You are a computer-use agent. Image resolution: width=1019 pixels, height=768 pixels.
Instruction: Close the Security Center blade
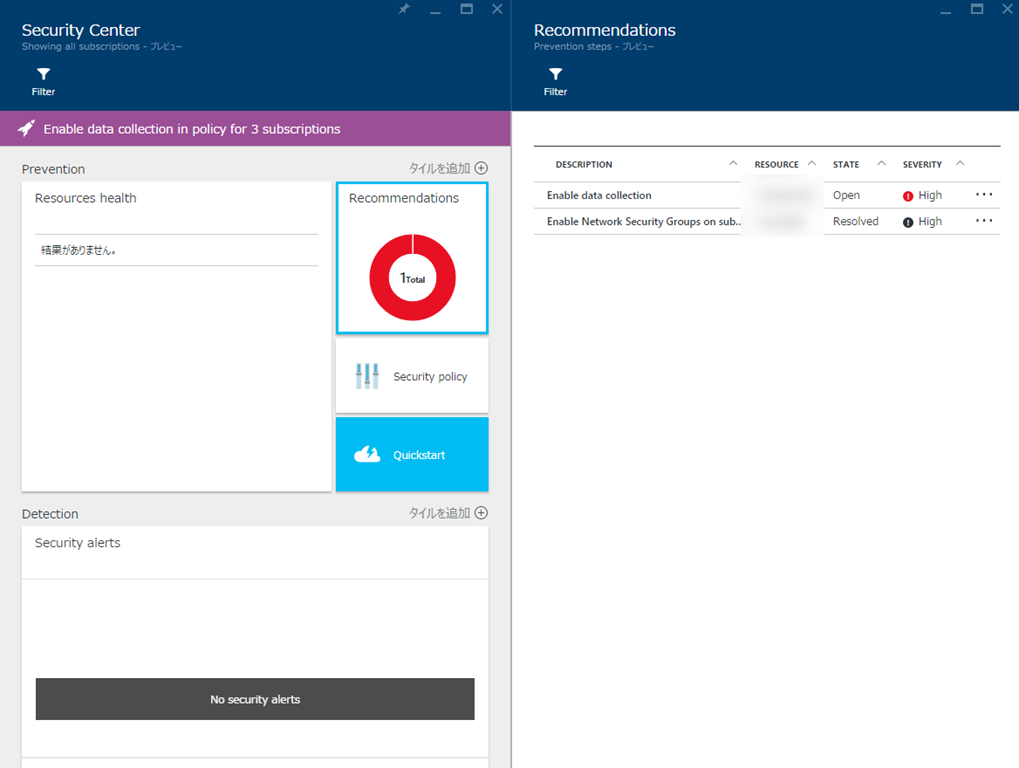click(x=497, y=8)
